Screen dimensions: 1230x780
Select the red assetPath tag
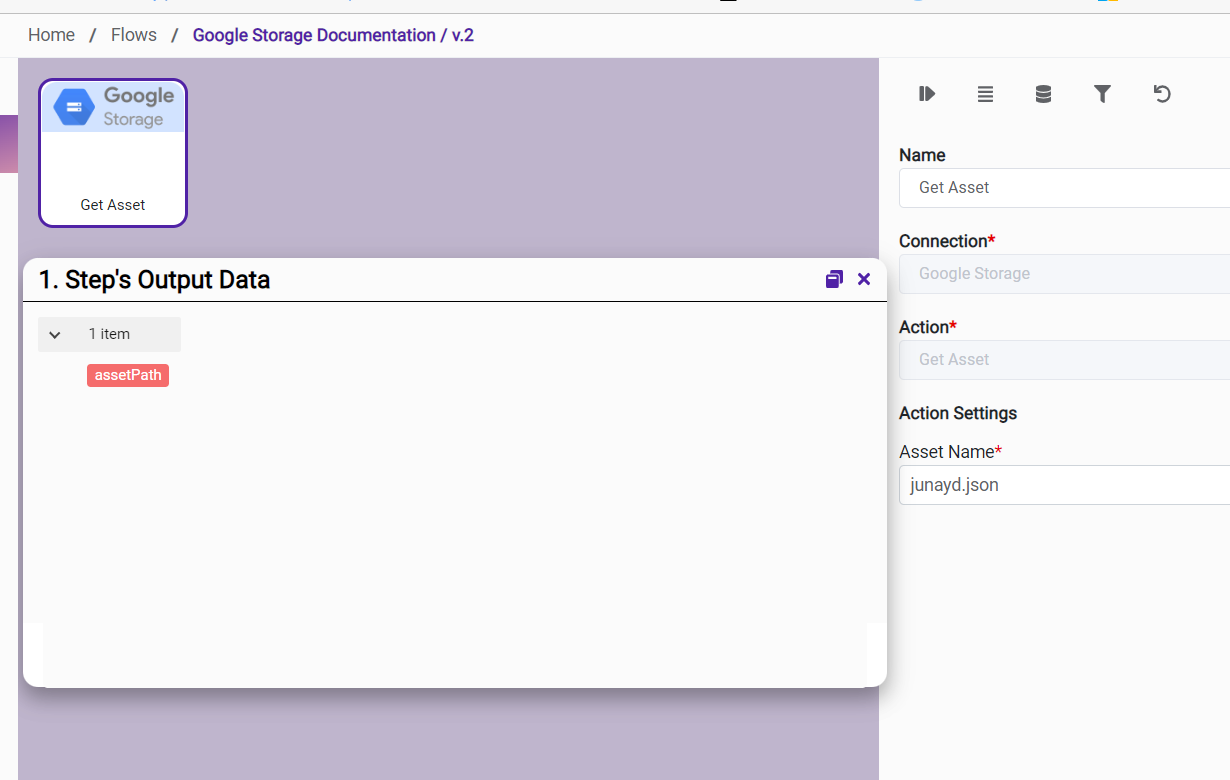pyautogui.click(x=128, y=376)
